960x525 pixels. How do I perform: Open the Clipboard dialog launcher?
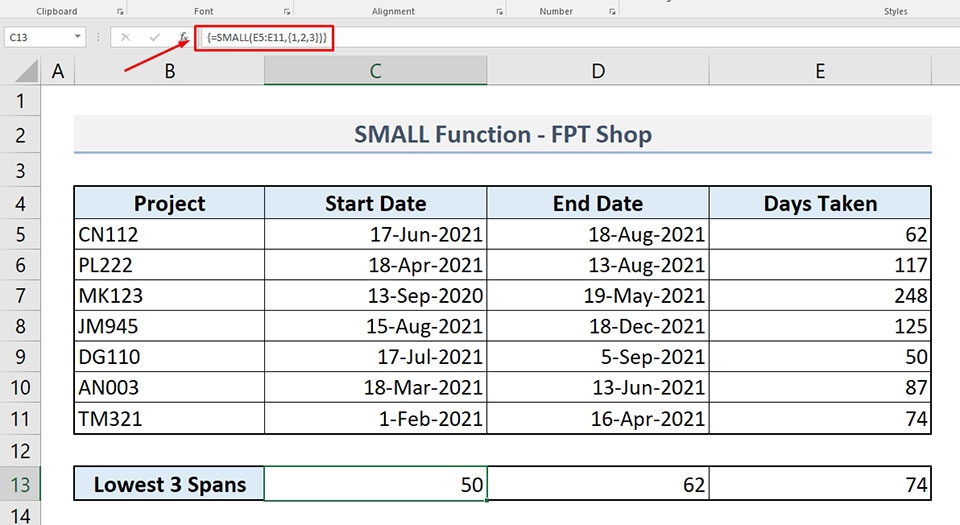pyautogui.click(x=119, y=12)
